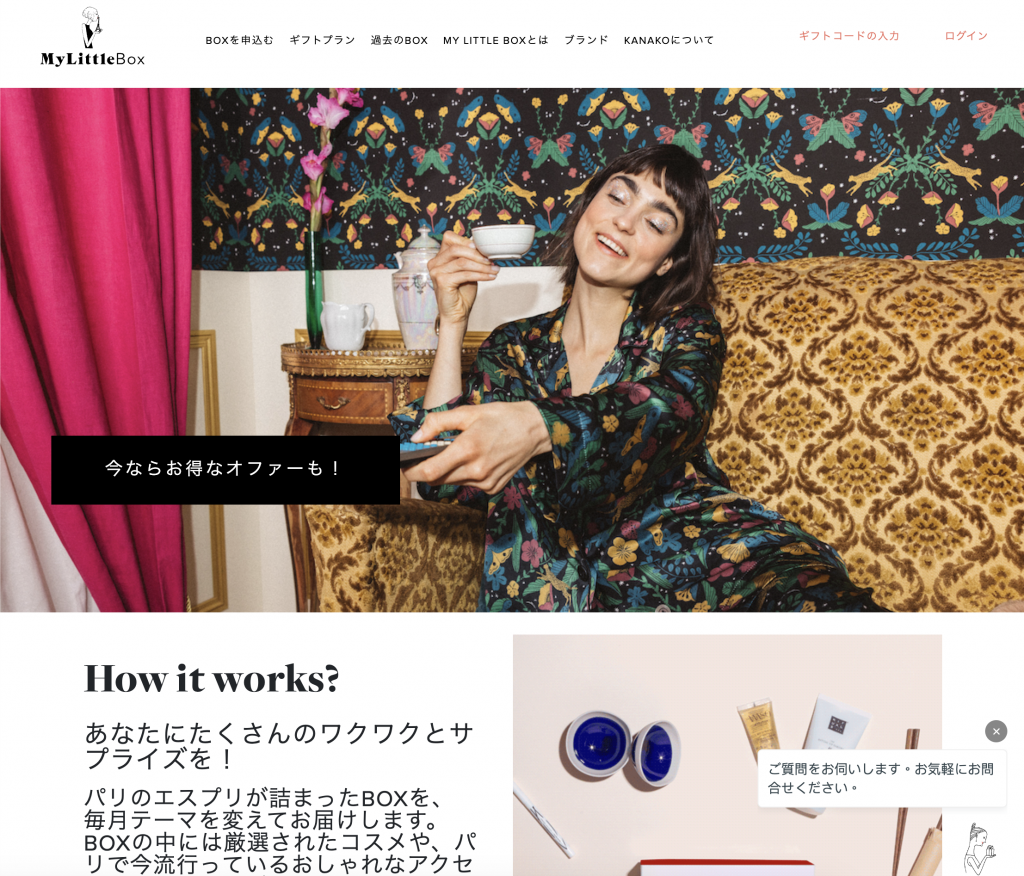Click the chat message ご質問をお伺いします bubble
1024x876 pixels.
(882, 778)
